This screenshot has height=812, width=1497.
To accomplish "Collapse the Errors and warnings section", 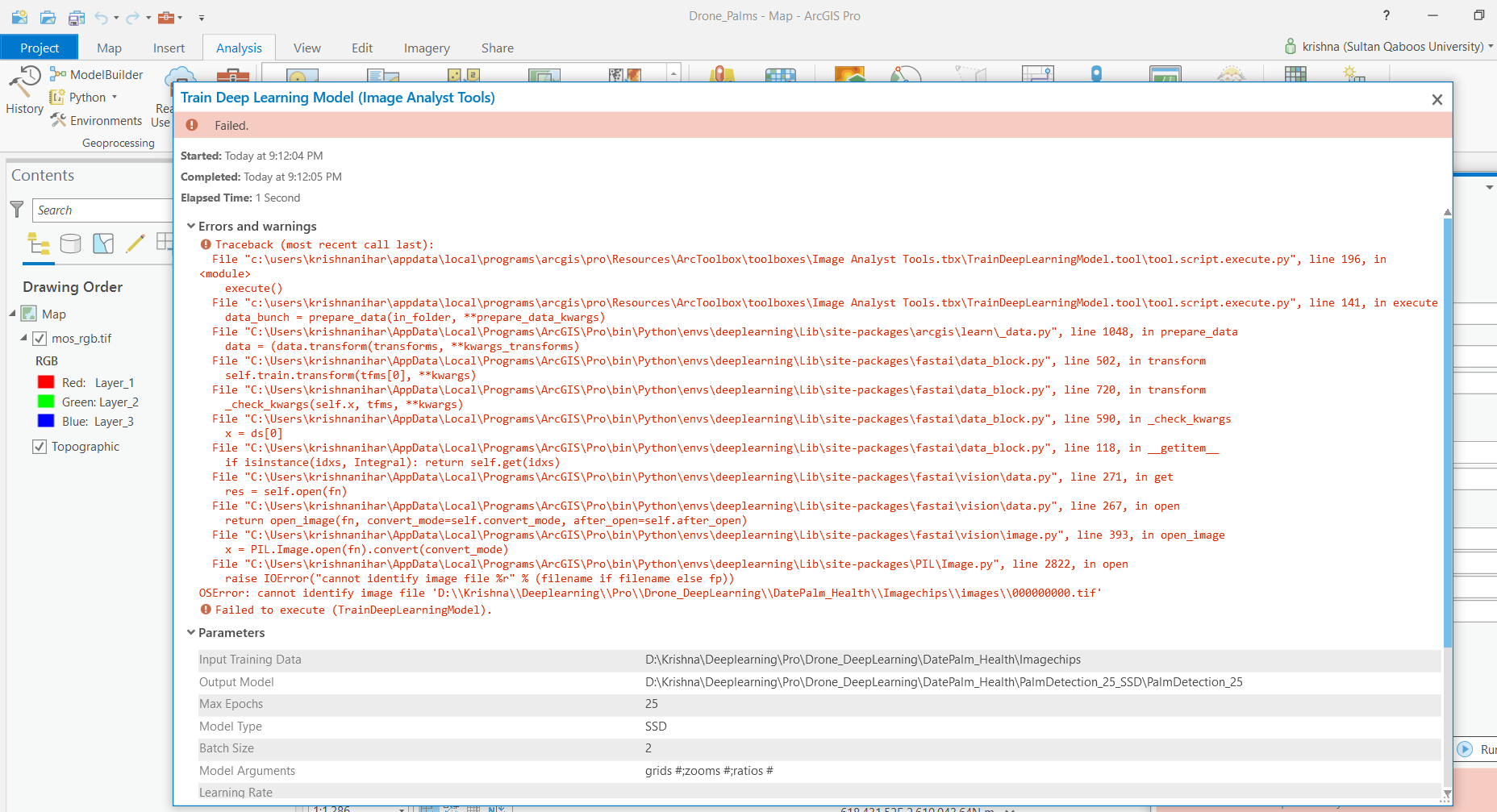I will [191, 227].
